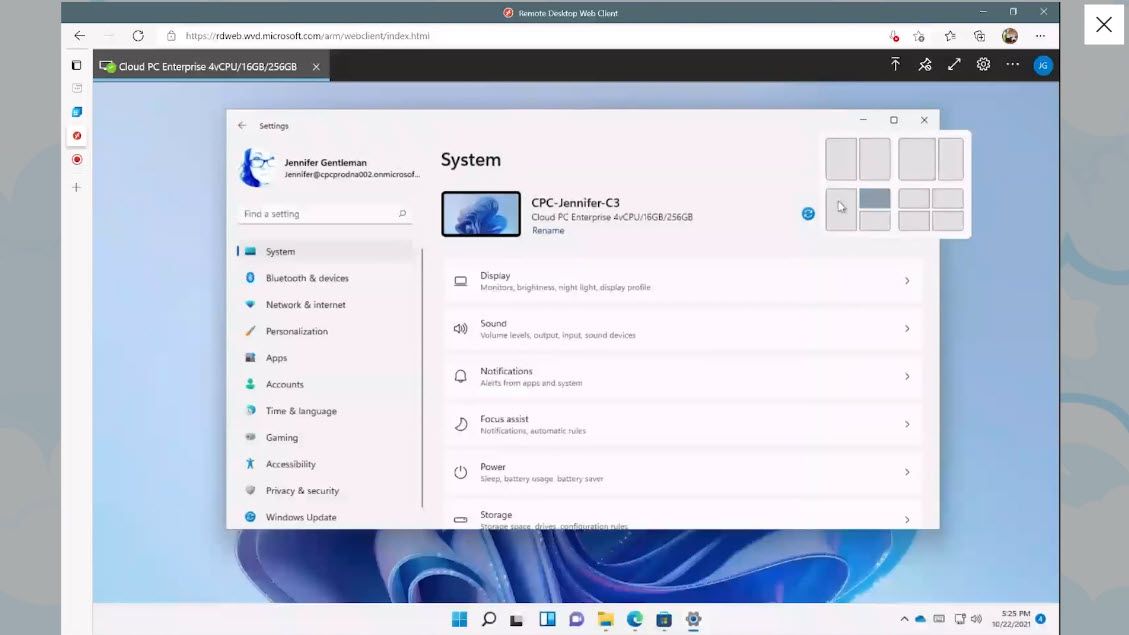Click the microphone blocked icon in address bar

coord(894,36)
